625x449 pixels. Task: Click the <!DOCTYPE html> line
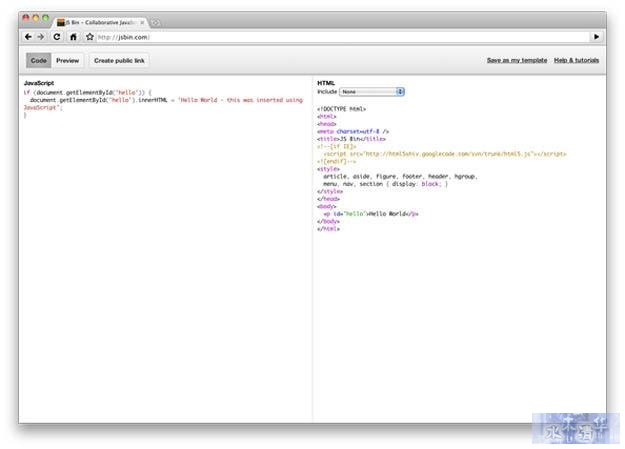(342, 109)
